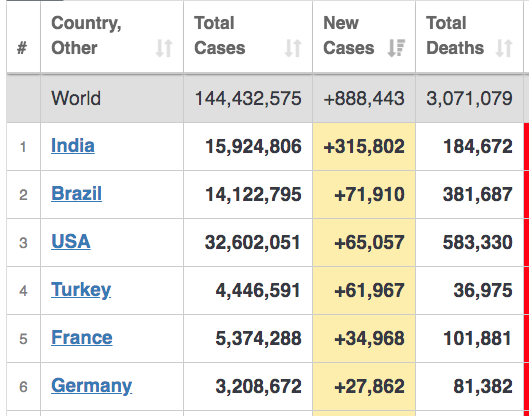
Task: Click the New Cases column header text
Action: pos(349,35)
